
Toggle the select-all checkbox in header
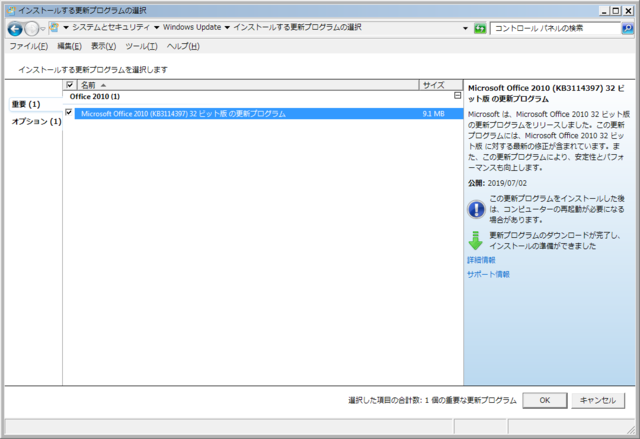(x=70, y=84)
